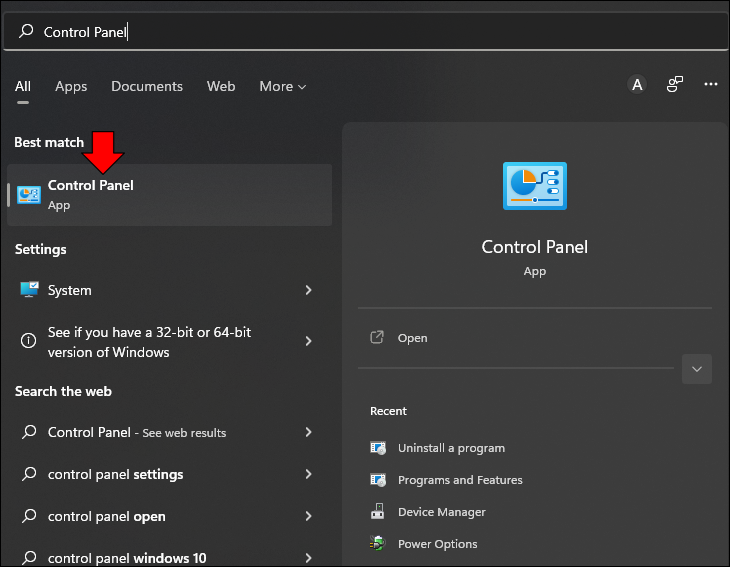Open Uninstall a program from Recent
730x567 pixels.
451,448
